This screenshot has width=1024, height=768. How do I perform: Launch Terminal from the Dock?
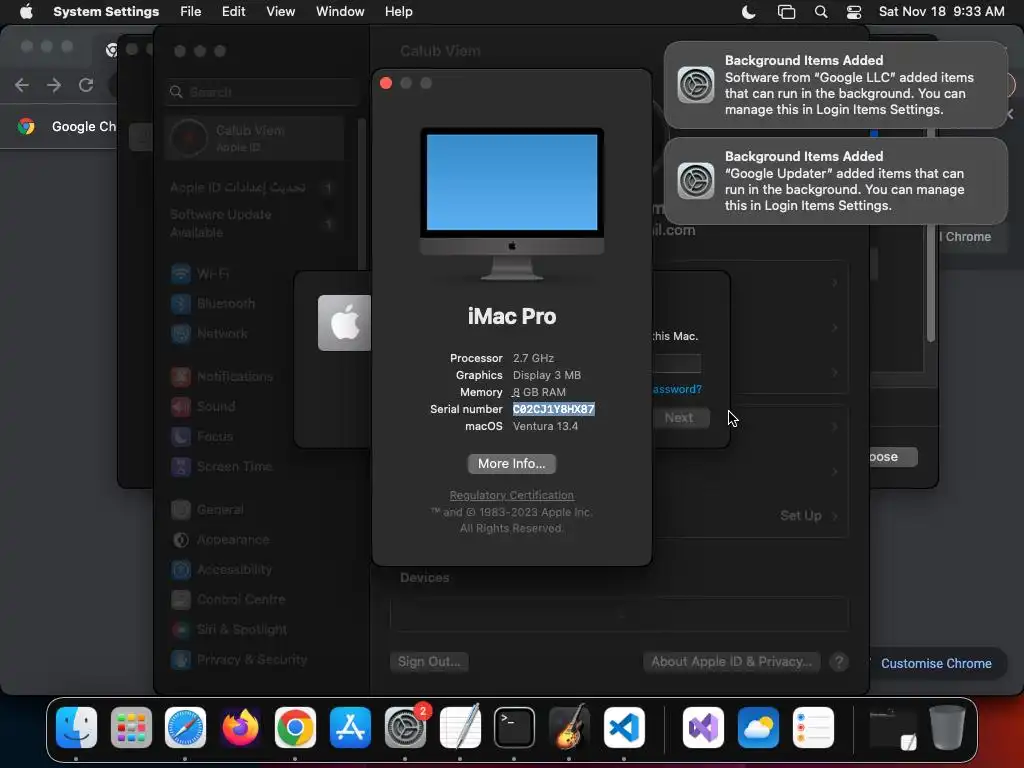pos(515,727)
